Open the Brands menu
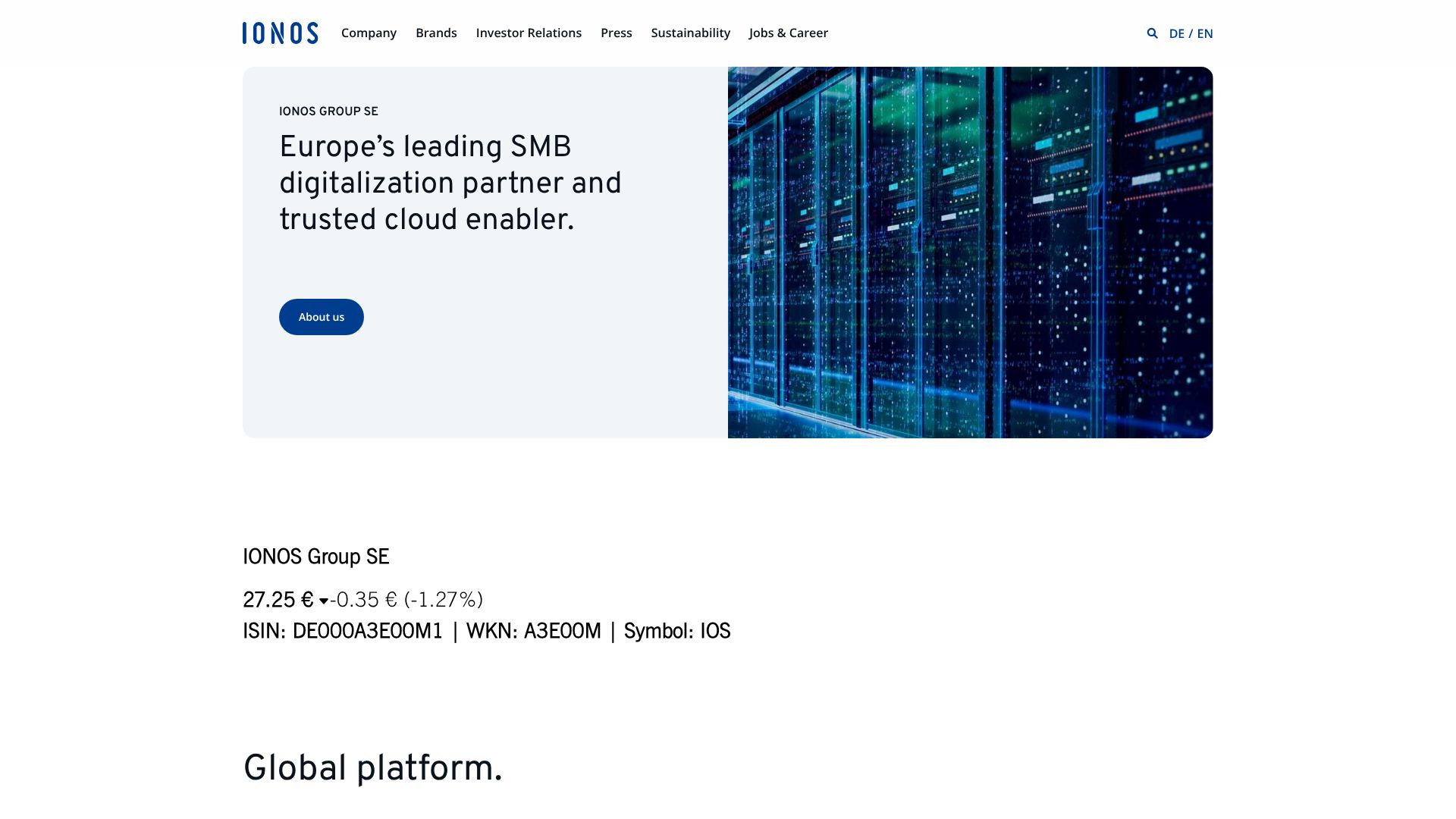1456x819 pixels. click(436, 33)
